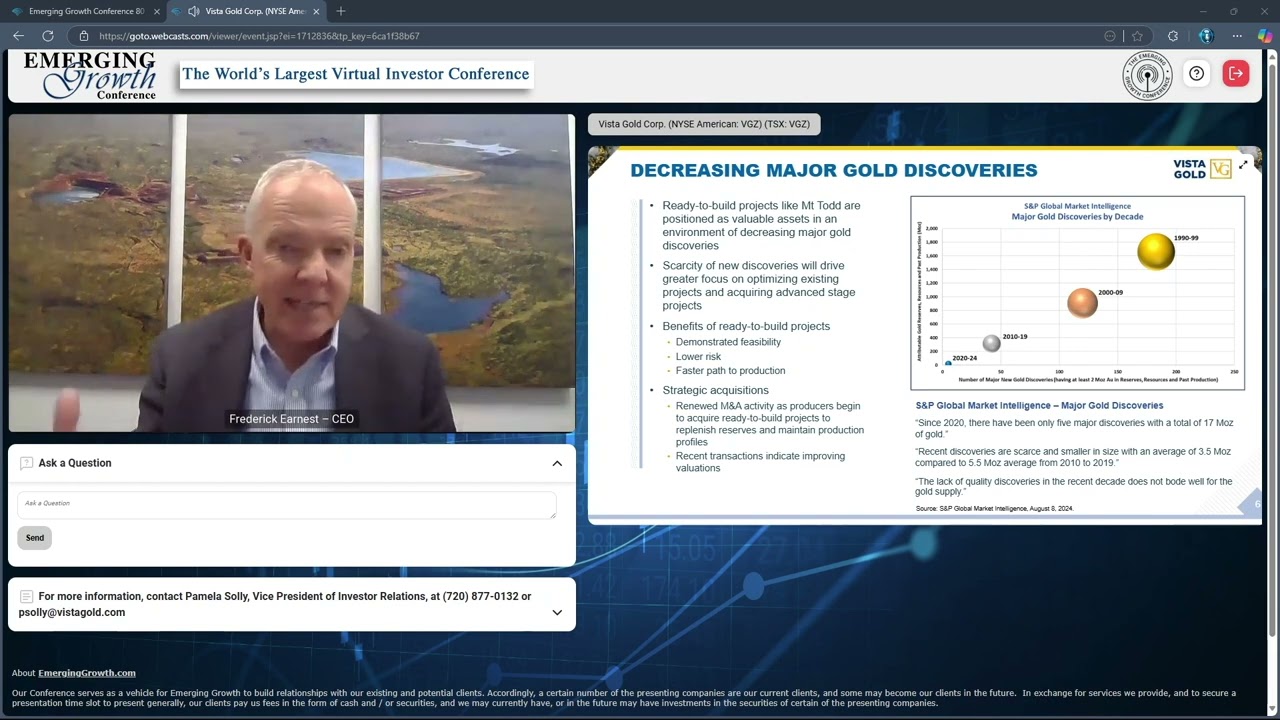
Task: Click the Decreasing Major Gold Discoveries slide
Action: (925, 336)
